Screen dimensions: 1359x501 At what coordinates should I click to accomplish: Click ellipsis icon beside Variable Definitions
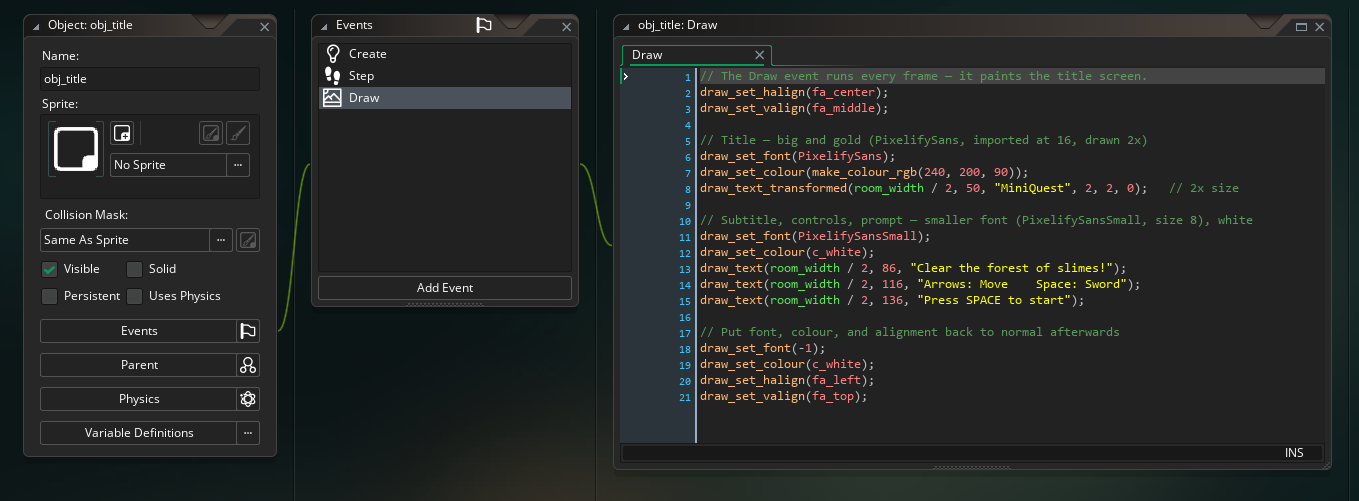click(248, 433)
